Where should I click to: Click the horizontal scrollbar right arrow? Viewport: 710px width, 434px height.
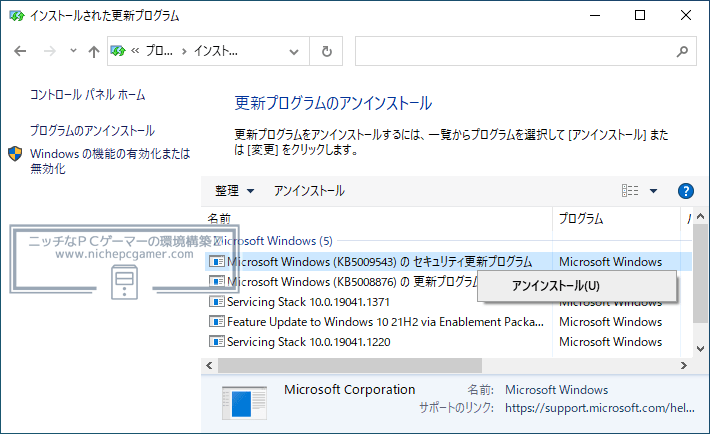(684, 365)
